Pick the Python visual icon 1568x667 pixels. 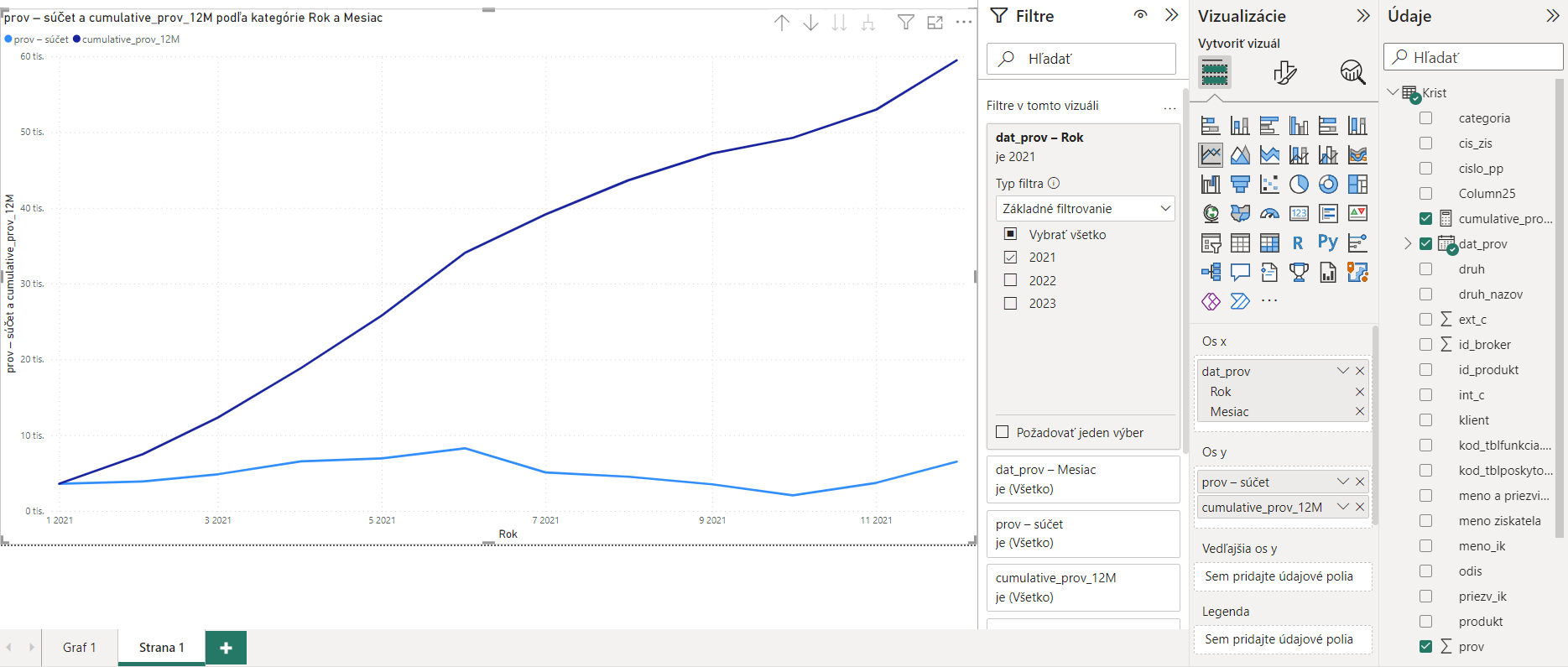pos(1327,243)
